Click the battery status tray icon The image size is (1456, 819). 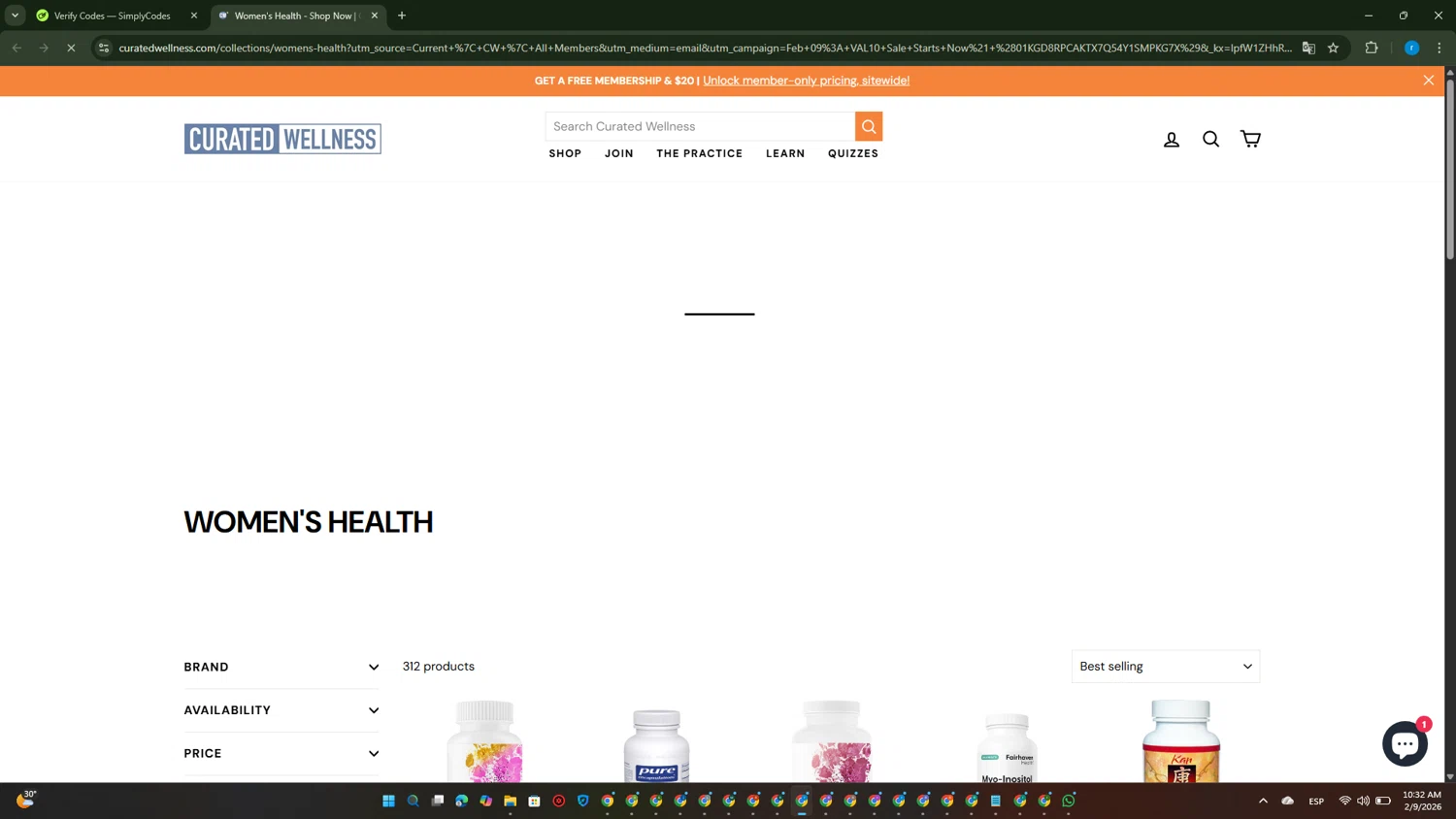pos(1383,801)
